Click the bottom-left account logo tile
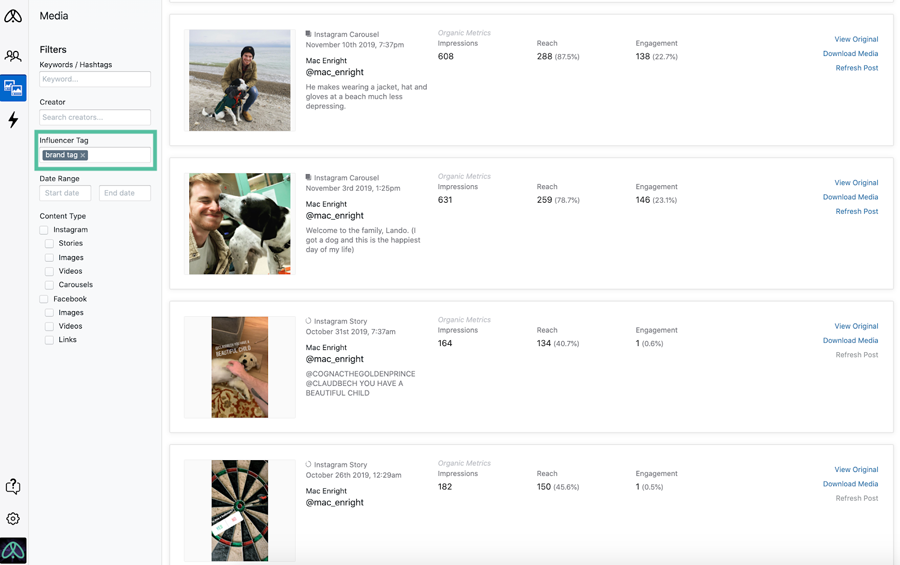Viewport: 900px width, 565px height. pos(13,551)
